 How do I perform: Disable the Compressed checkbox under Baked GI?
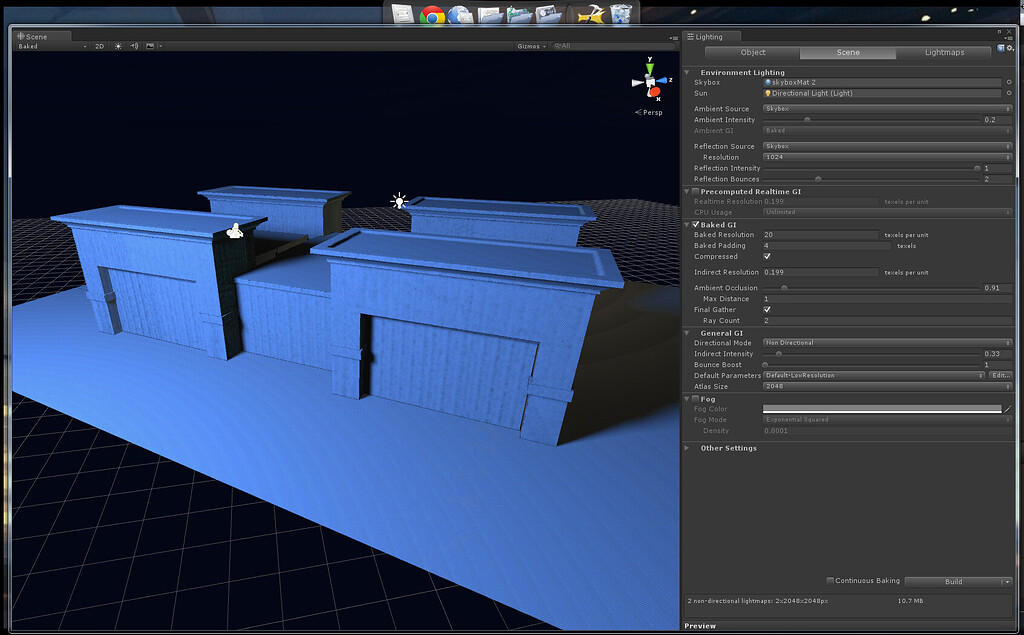tap(767, 257)
